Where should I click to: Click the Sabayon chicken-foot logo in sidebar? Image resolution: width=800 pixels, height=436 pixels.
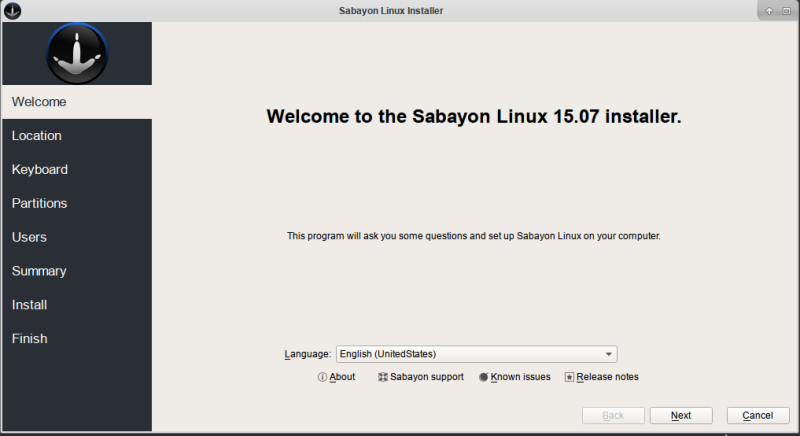point(77,54)
